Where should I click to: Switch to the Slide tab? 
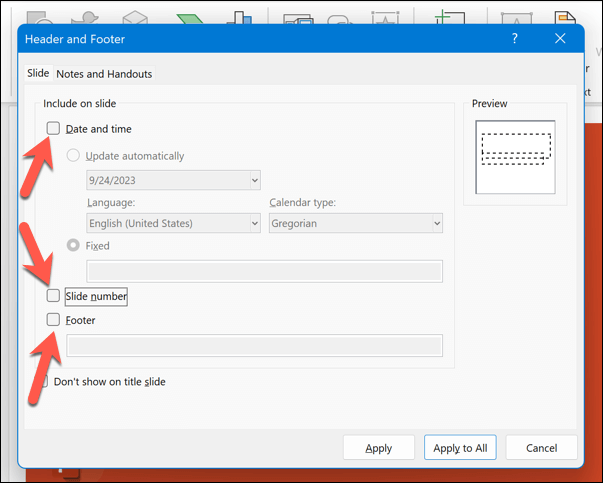[38, 73]
